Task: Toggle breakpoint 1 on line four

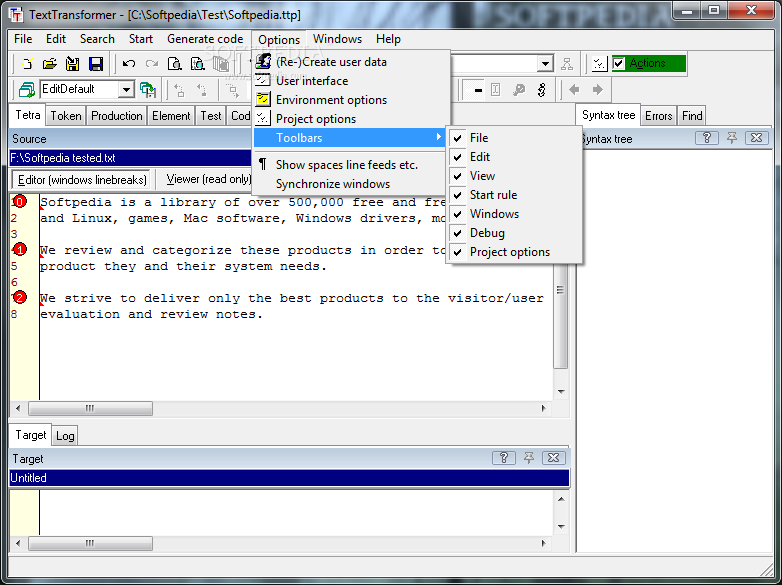Action: 19,249
